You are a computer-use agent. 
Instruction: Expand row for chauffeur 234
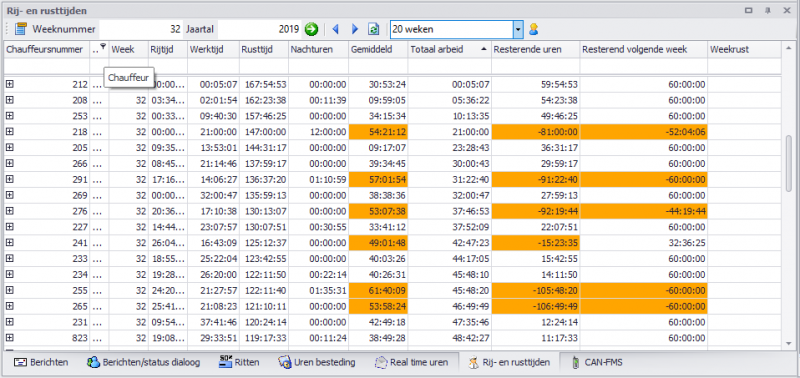click(x=9, y=274)
